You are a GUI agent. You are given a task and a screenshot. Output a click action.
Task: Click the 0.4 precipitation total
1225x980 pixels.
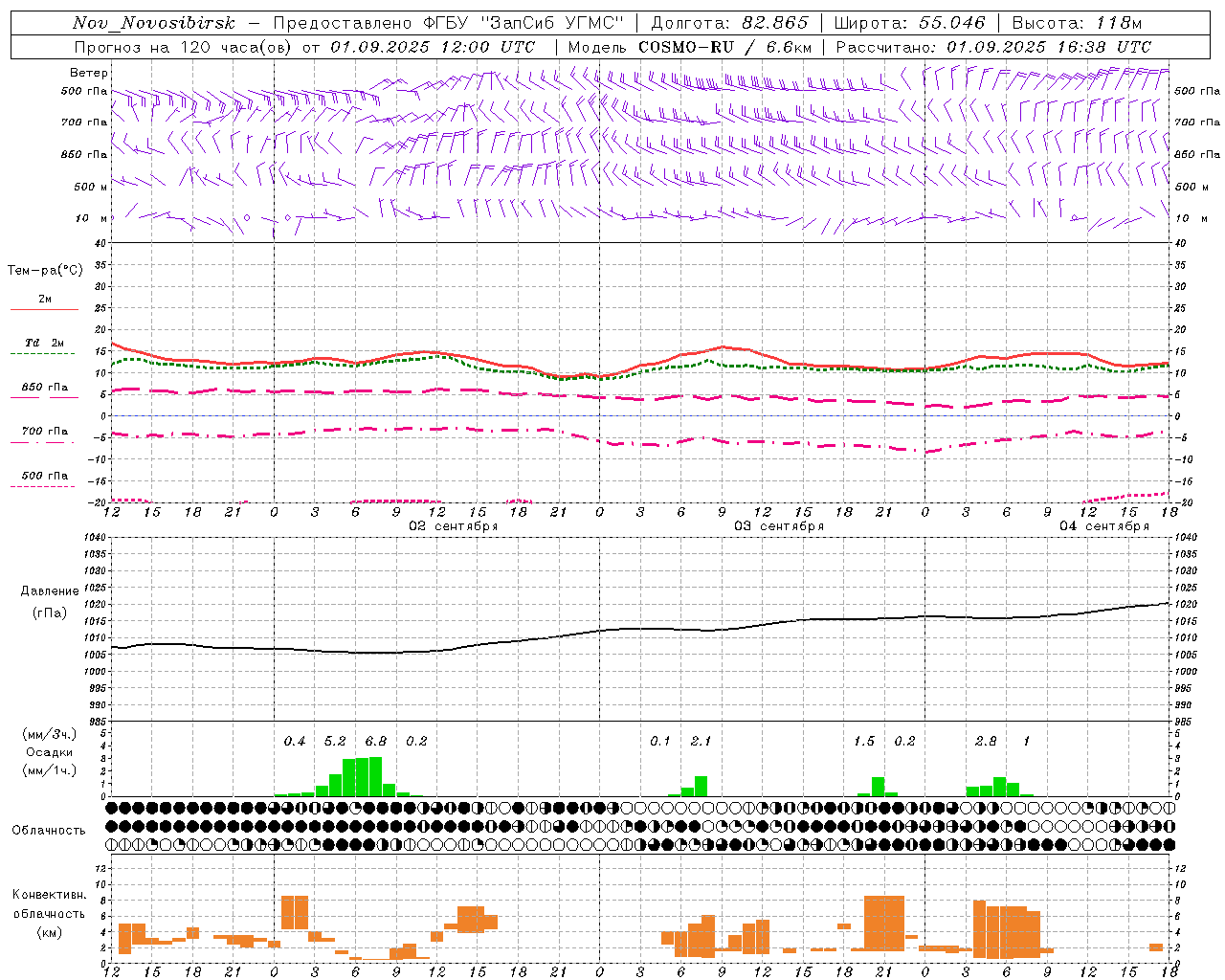pos(295,742)
